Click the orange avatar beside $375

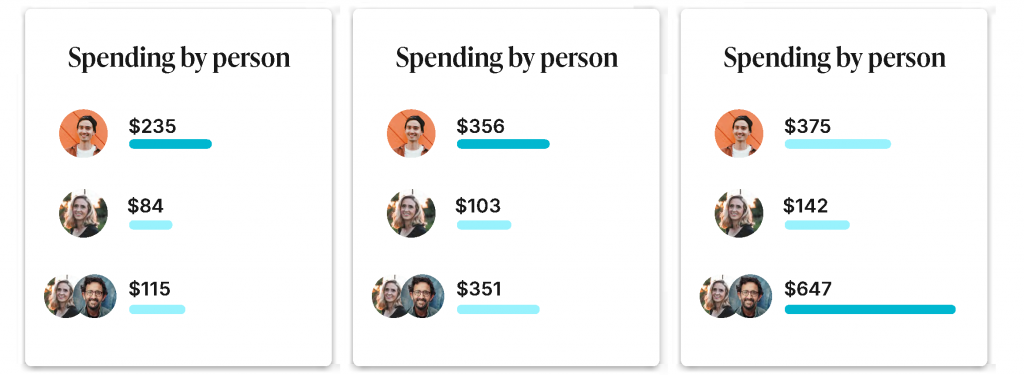(x=739, y=133)
